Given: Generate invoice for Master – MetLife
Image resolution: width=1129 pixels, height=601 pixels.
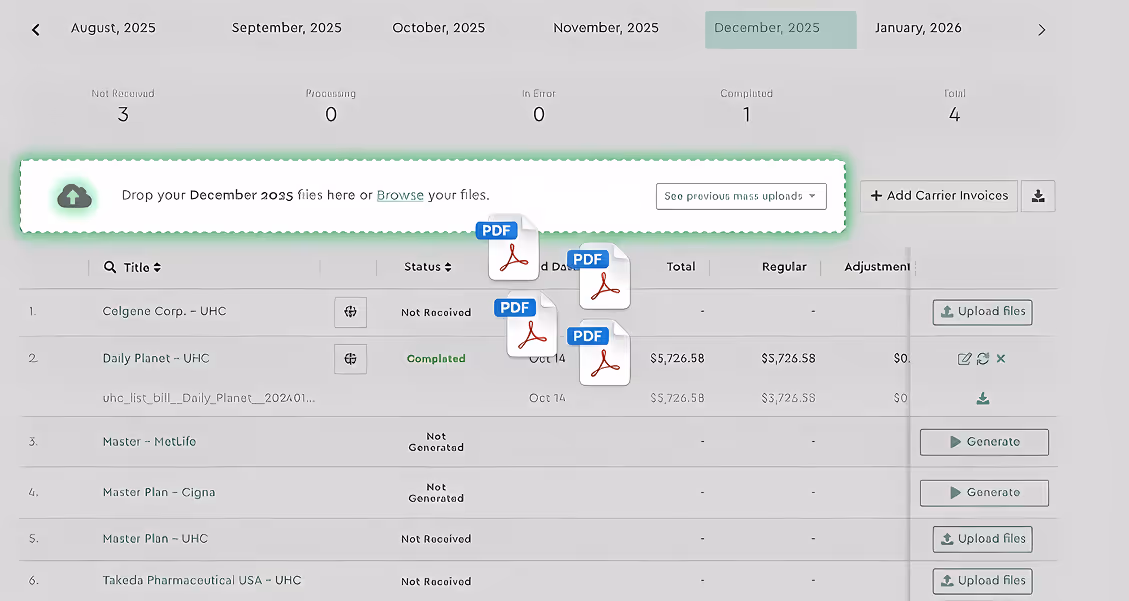Looking at the screenshot, I should pos(984,442).
